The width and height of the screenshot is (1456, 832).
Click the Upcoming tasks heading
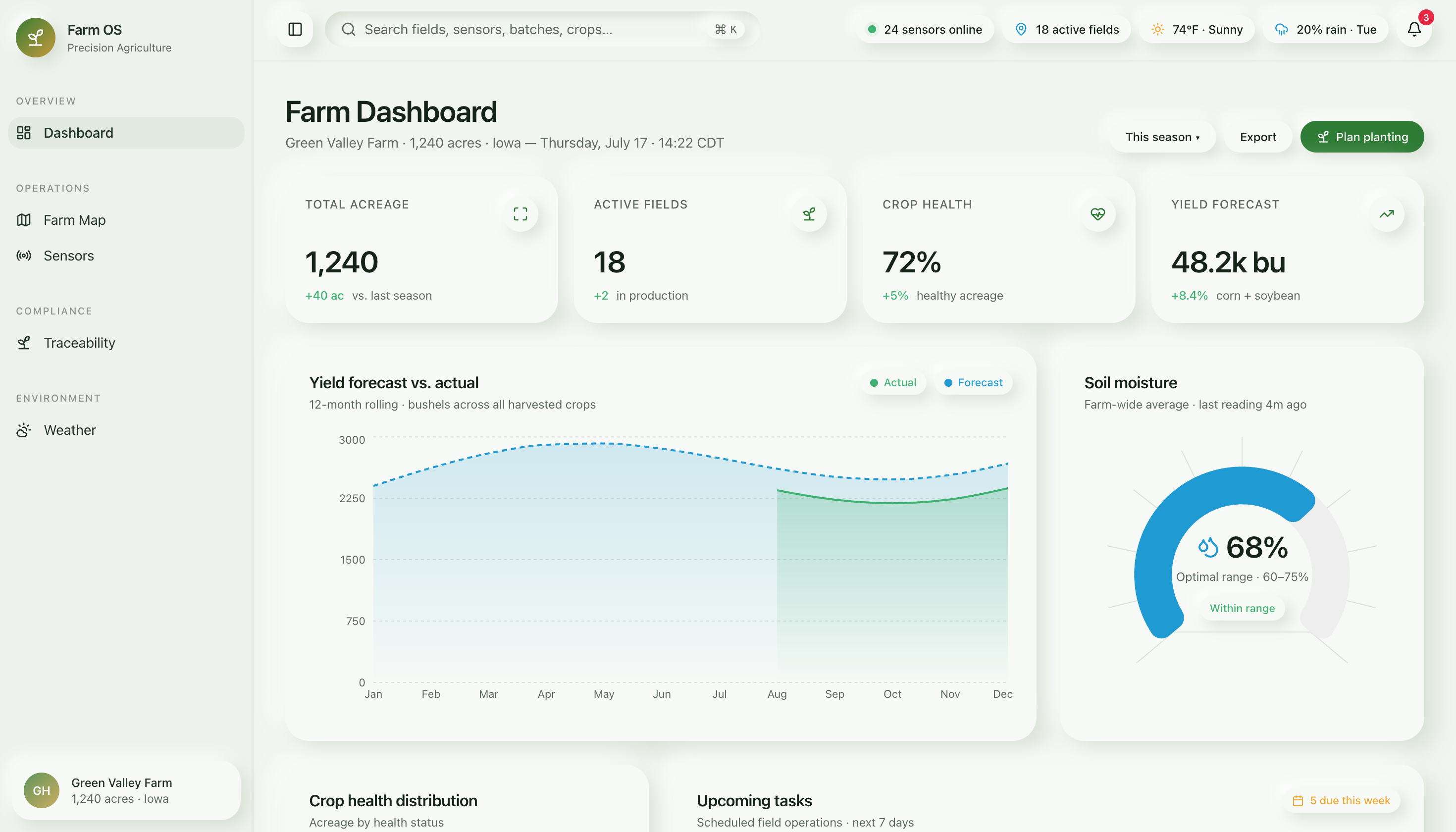(754, 801)
